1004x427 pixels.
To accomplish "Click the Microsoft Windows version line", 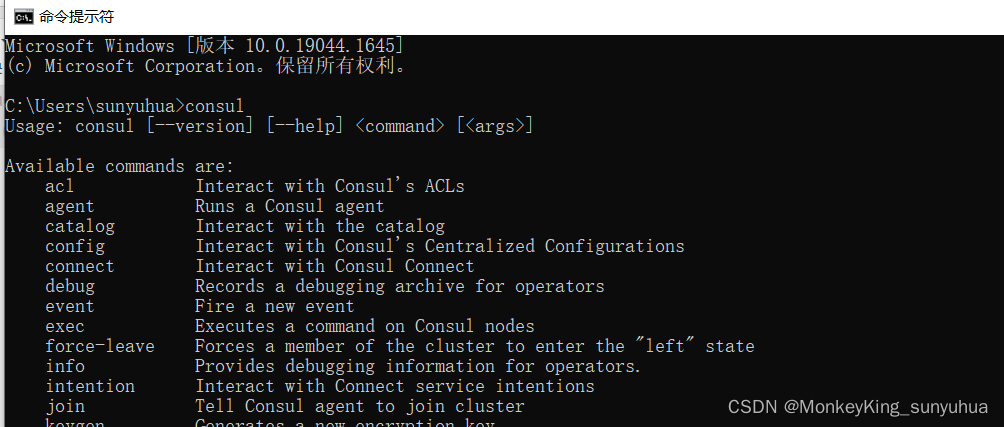I will pyautogui.click(x=204, y=46).
